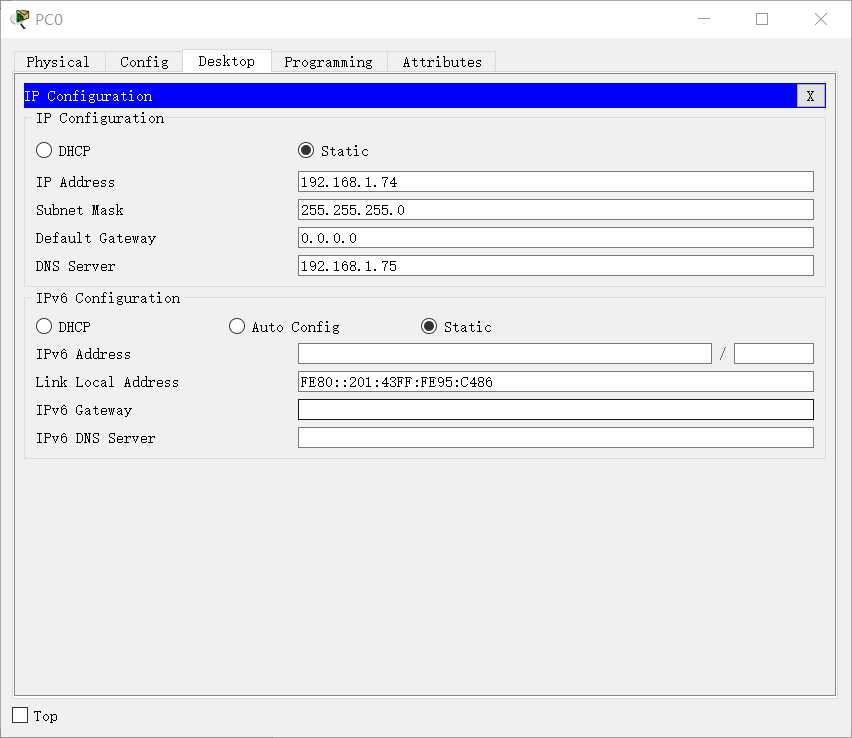852x738 pixels.
Task: Click the Packet Tracer icon in title bar
Action: coord(20,19)
